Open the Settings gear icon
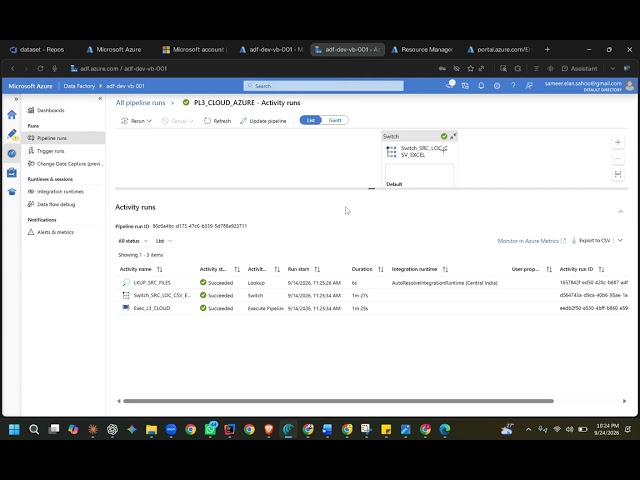The image size is (640, 480). click(x=497, y=86)
